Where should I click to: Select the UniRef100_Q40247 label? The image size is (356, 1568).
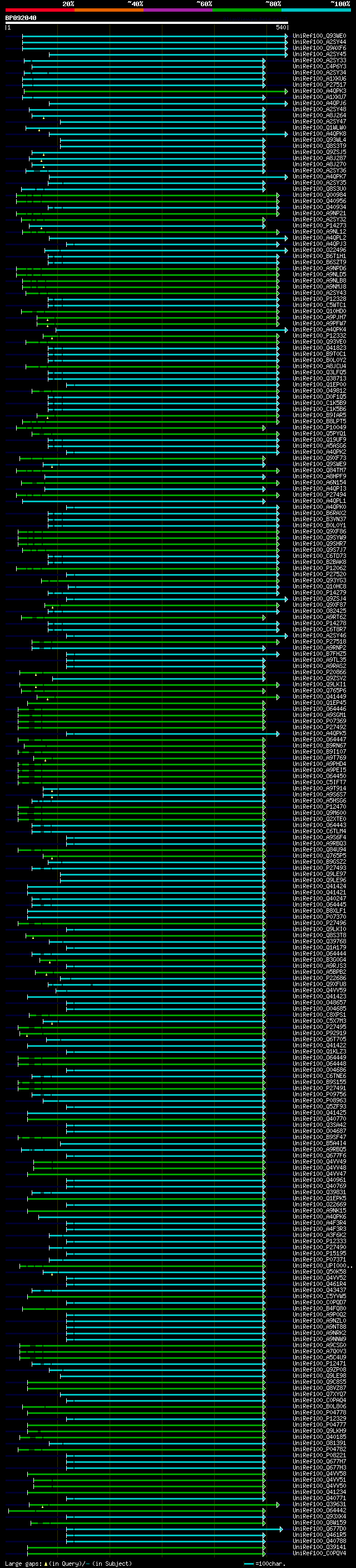point(319,899)
